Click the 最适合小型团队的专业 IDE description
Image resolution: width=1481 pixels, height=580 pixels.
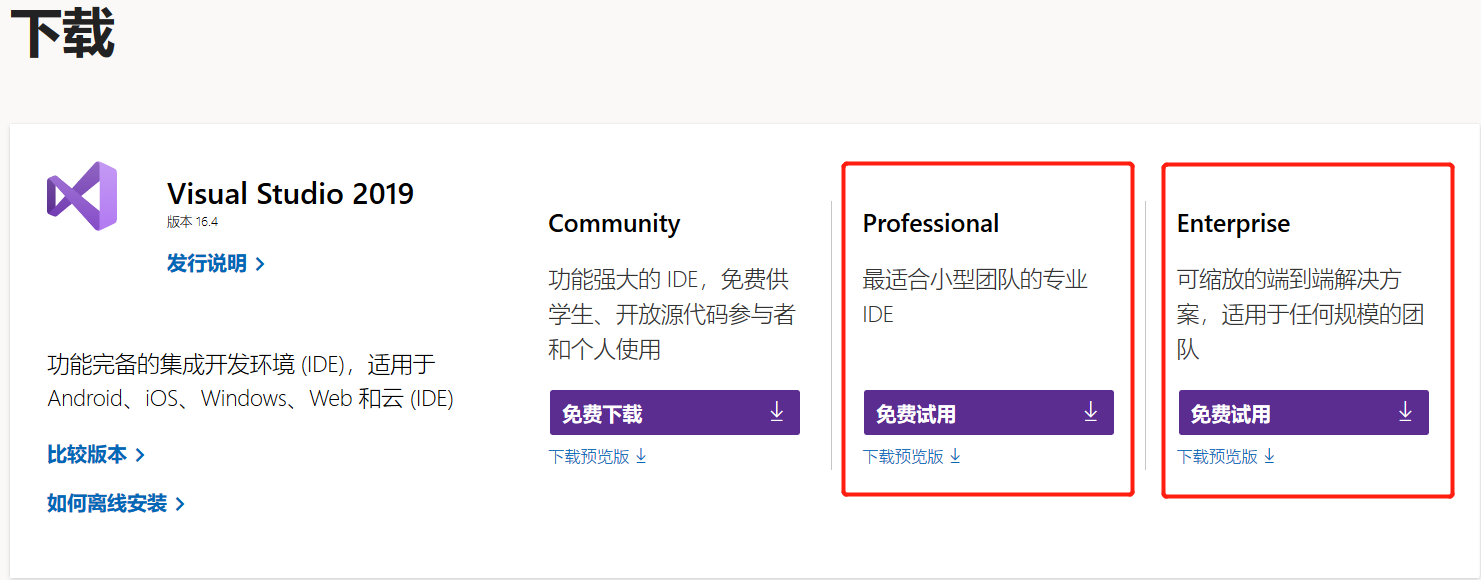pos(975,297)
